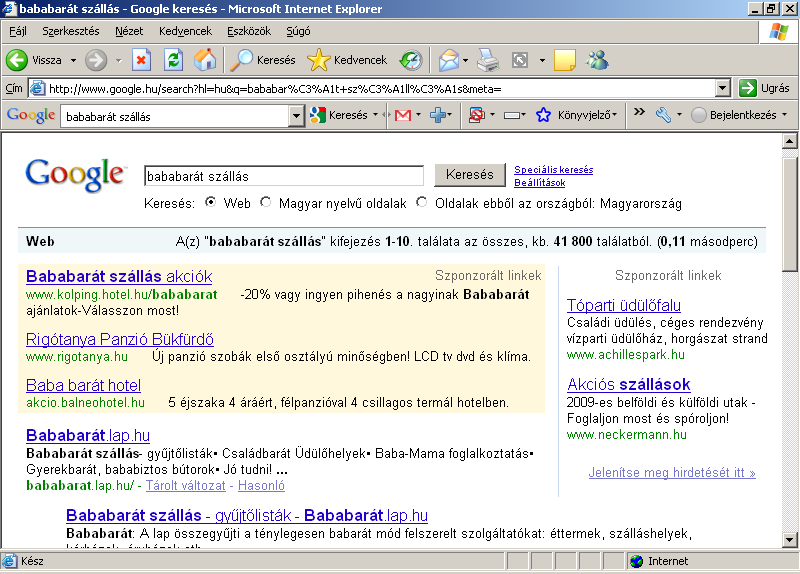Click the green Vissza back arrow
The image size is (800, 574).
pyautogui.click(x=17, y=60)
